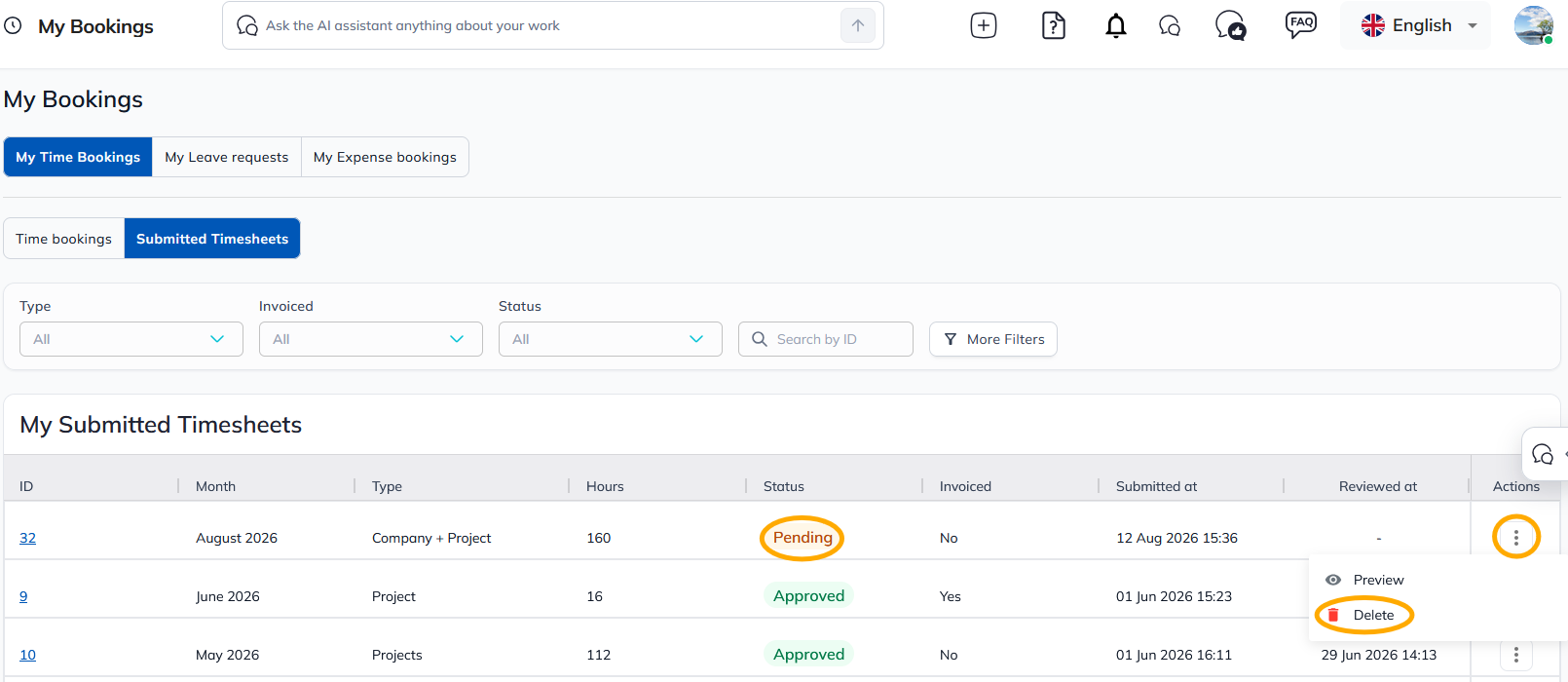Viewport: 1568px width, 682px height.
Task: Choose Delete from the actions menu
Action: point(1373,615)
